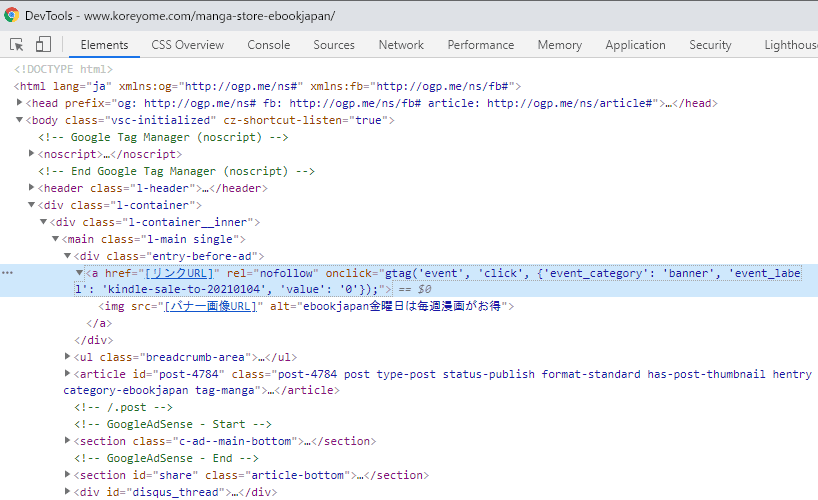The height and width of the screenshot is (500, 818).
Task: Open the Sources tab
Action: tap(334, 45)
